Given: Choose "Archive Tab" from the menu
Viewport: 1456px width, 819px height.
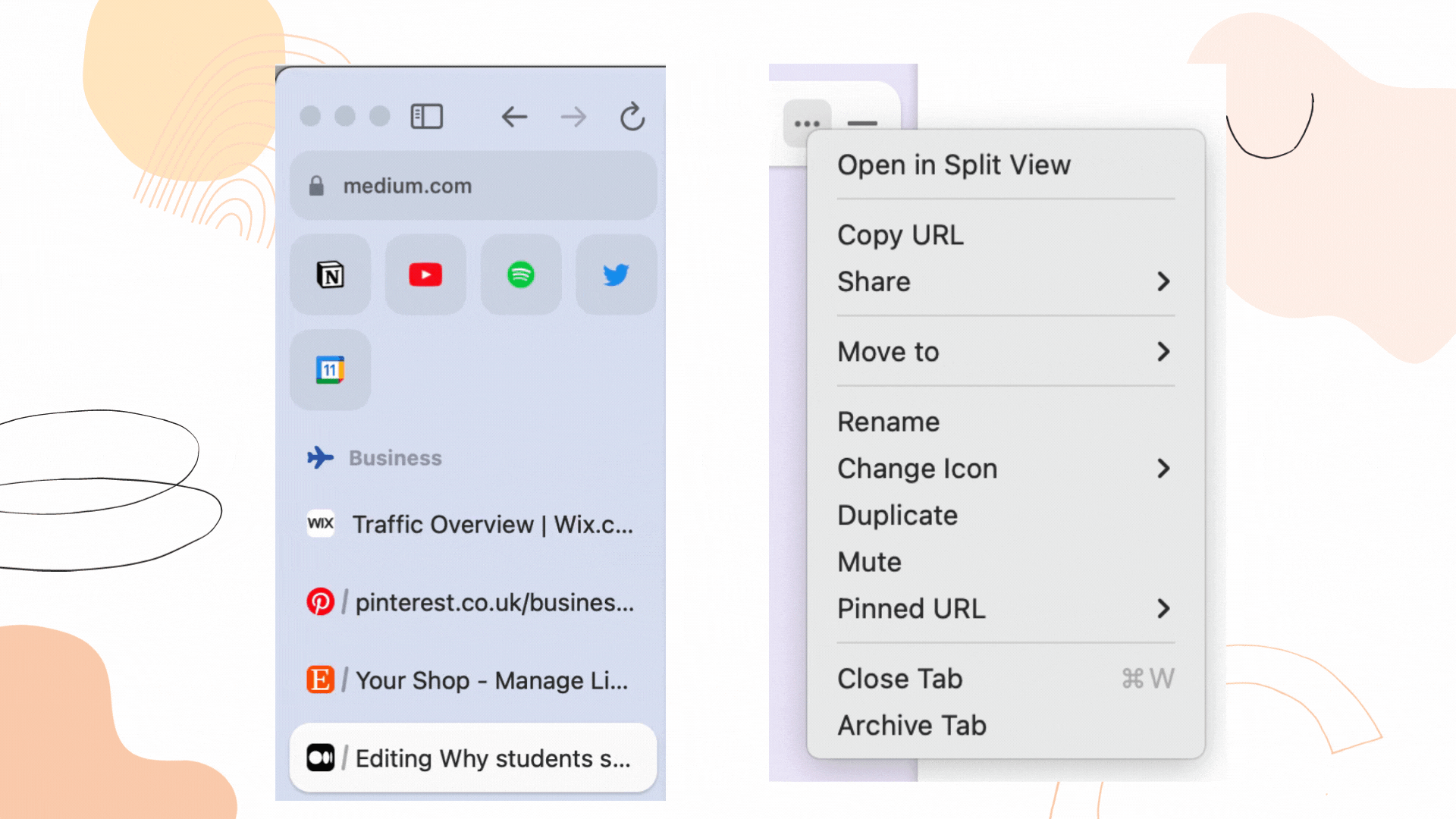Looking at the screenshot, I should tap(912, 725).
